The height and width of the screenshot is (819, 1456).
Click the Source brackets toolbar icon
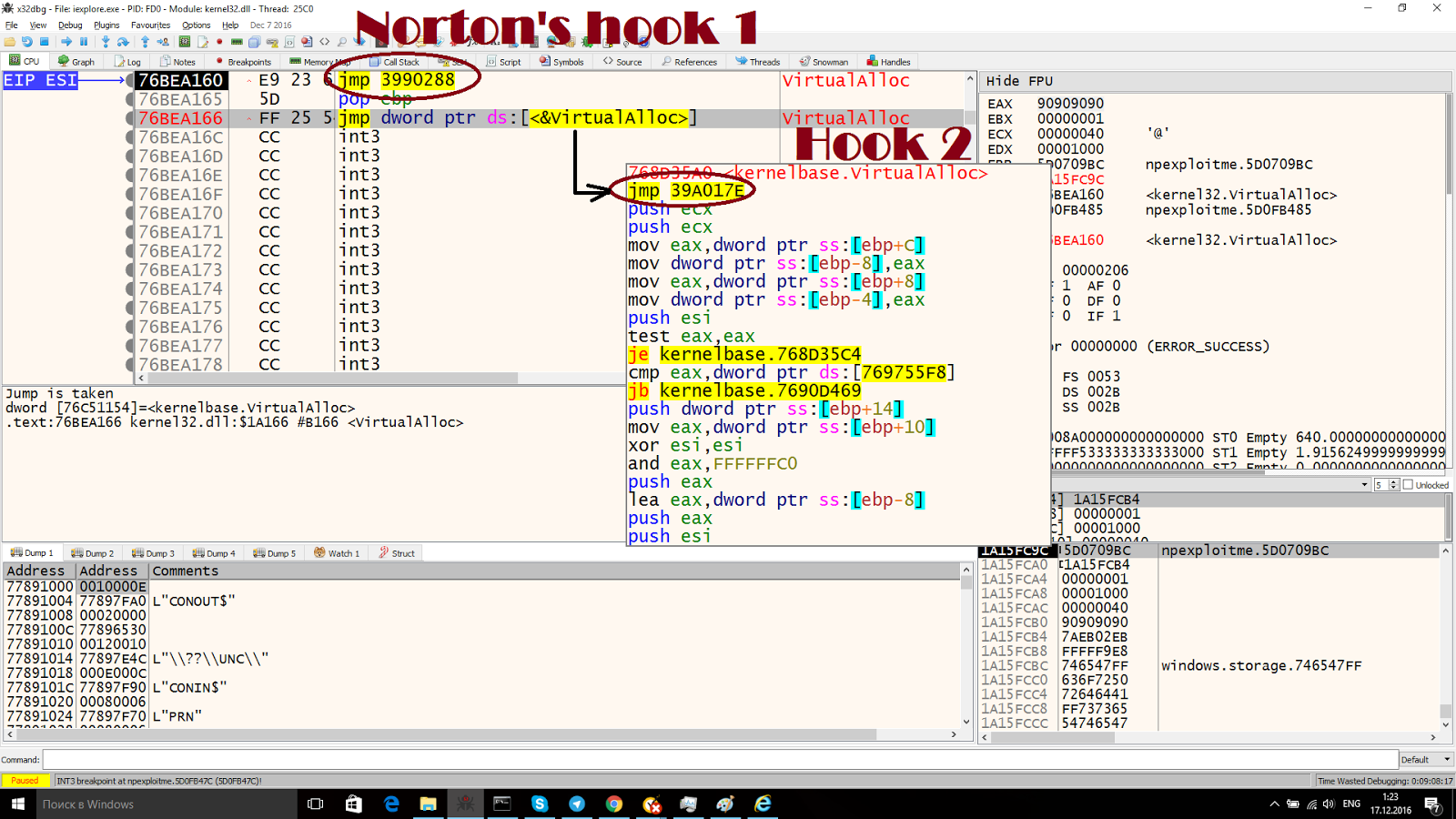click(x=324, y=42)
